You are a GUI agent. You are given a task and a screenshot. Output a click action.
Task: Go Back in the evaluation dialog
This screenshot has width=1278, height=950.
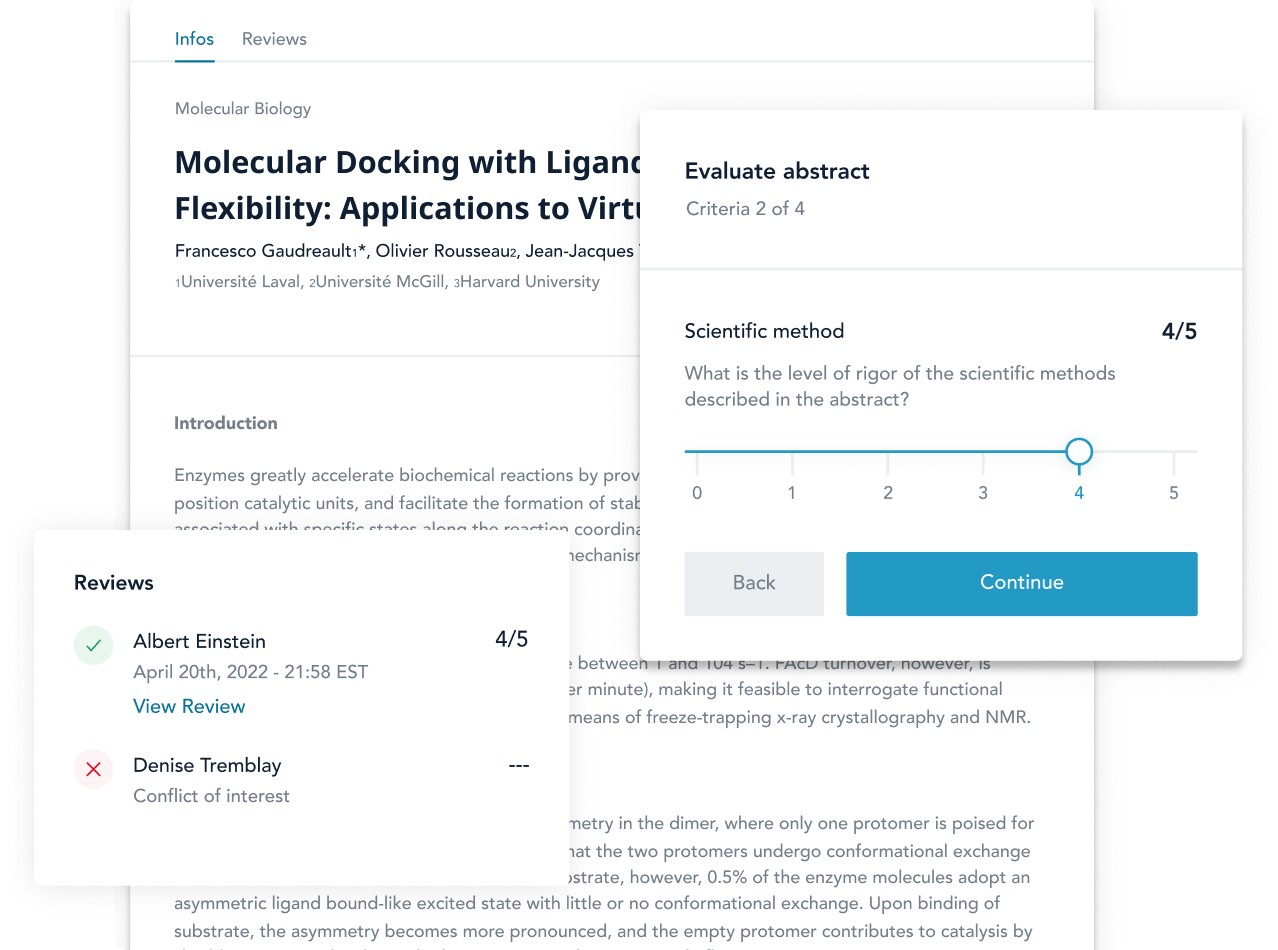pyautogui.click(x=754, y=583)
